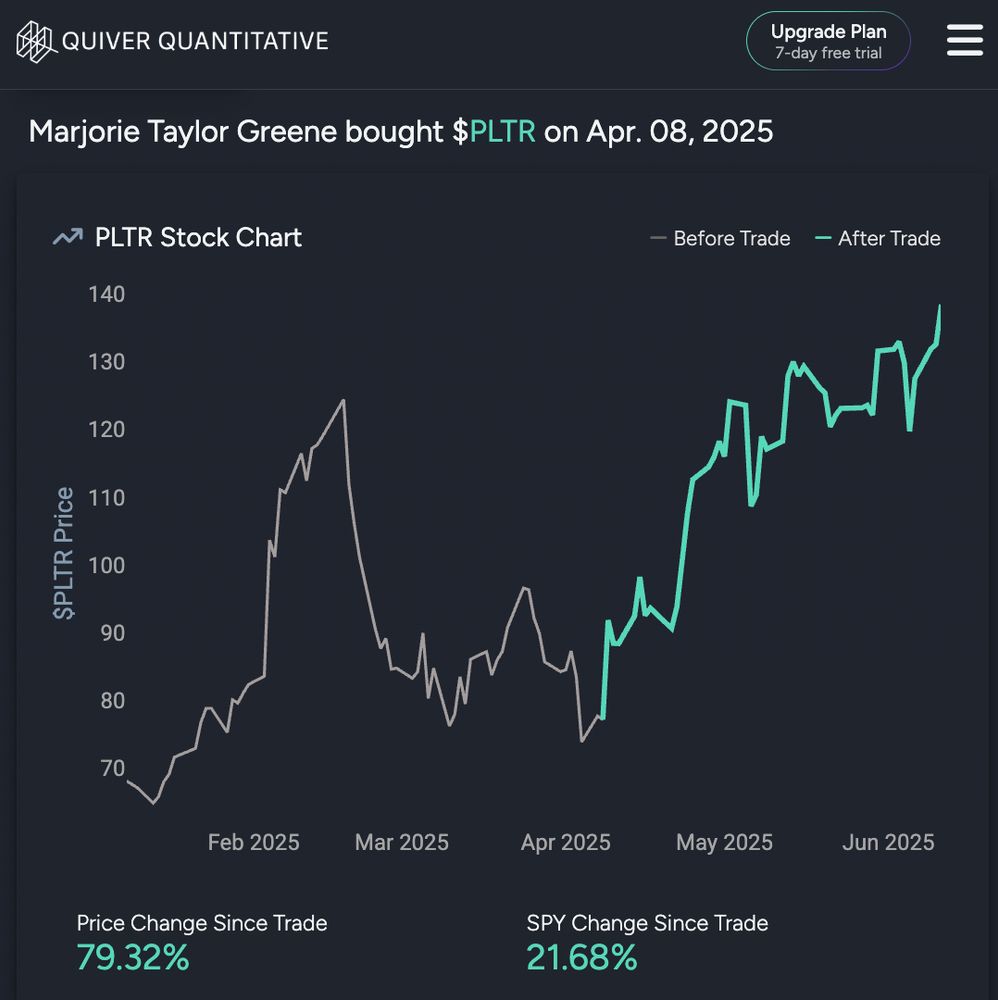Image resolution: width=998 pixels, height=1000 pixels.
Task: Click the $PLTR Price axis title
Action: [x=64, y=553]
